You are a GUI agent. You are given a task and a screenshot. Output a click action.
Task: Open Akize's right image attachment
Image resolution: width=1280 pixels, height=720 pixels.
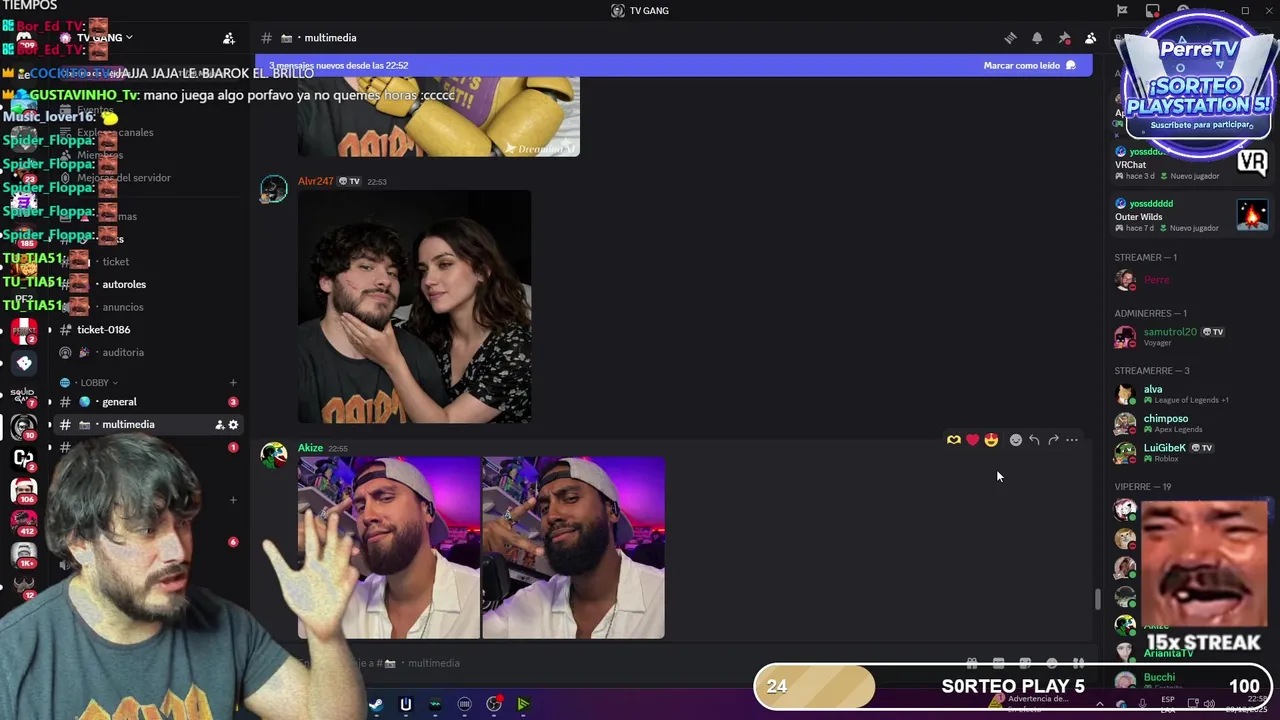tap(573, 548)
